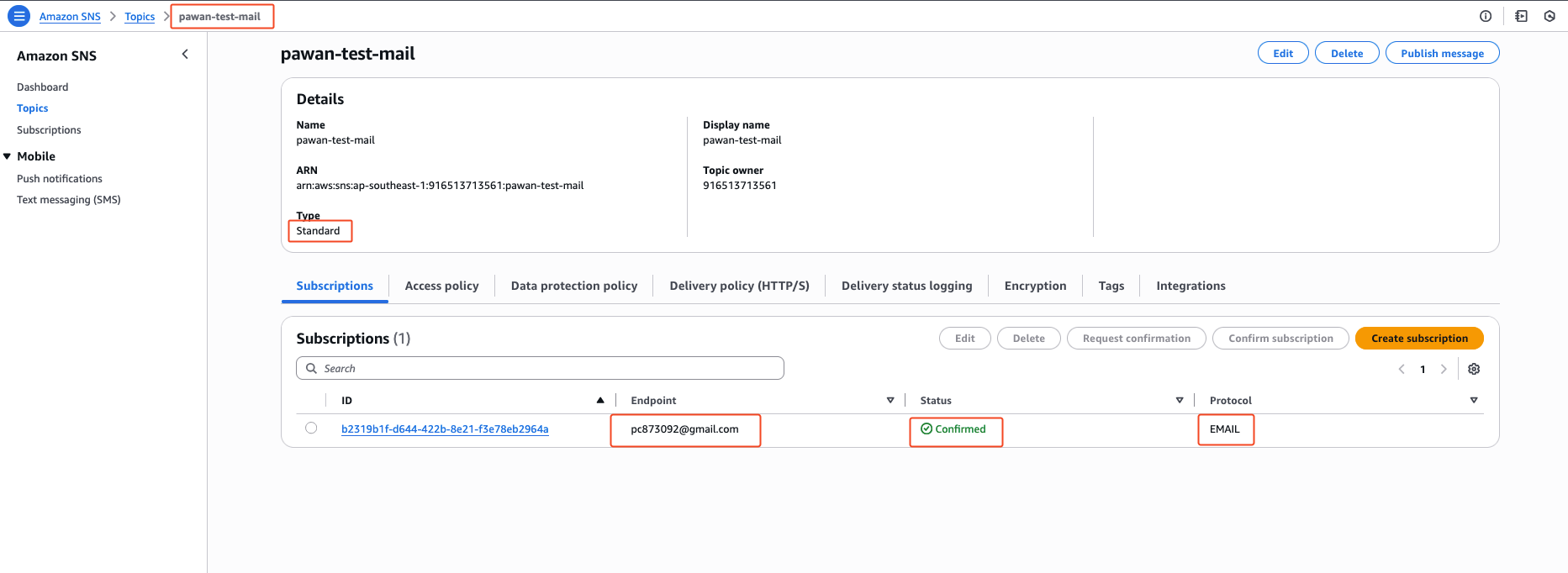Click Confirm subscription button

coord(1280,339)
